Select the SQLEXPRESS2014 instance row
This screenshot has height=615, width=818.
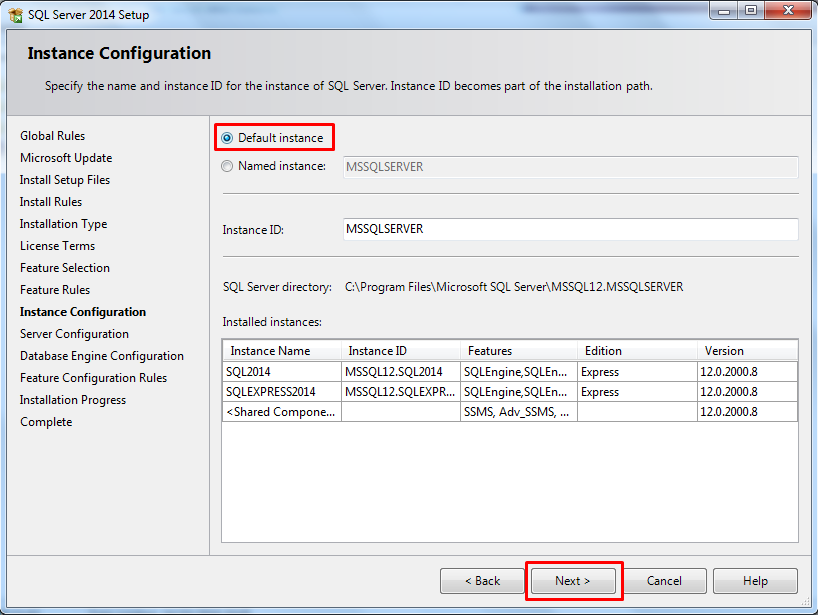510,392
